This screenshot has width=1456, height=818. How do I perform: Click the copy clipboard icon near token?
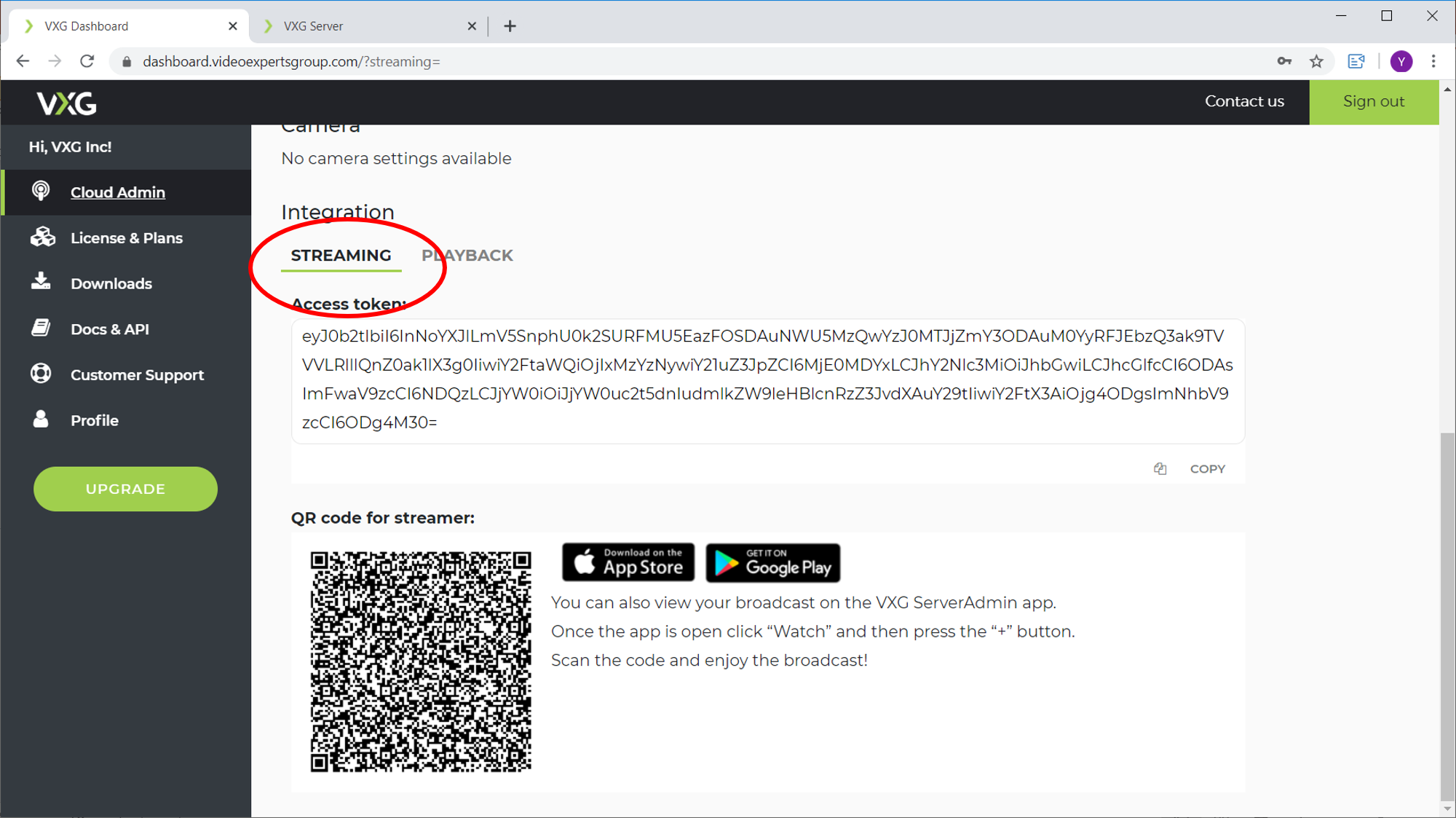[x=1160, y=469]
